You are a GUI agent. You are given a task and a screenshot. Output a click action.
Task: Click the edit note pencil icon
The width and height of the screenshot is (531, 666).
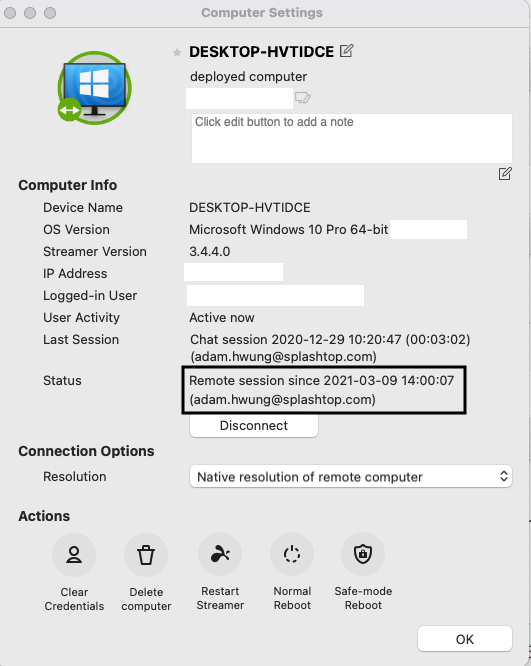click(505, 174)
